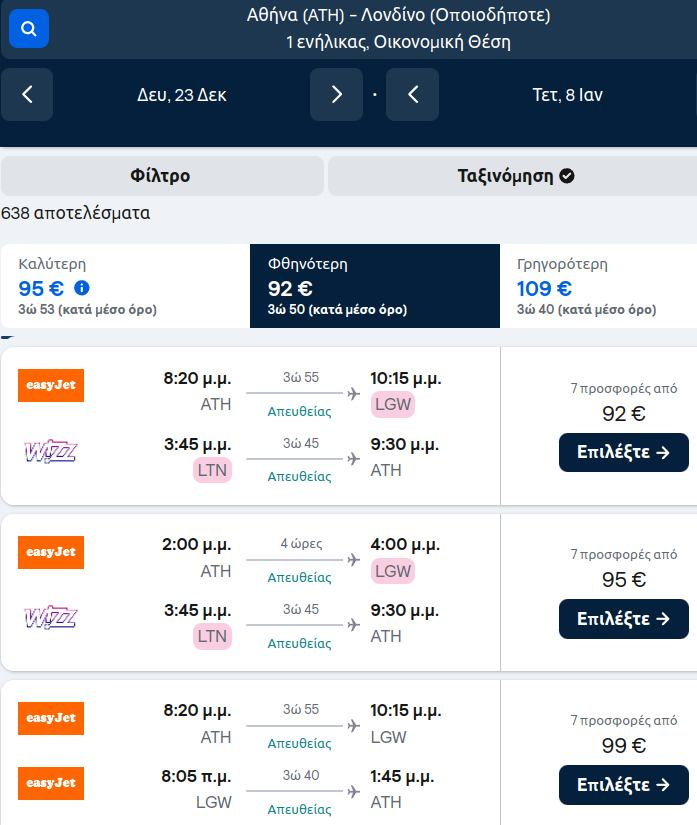
Task: Open the Φίλτρο filter panel
Action: pos(162,176)
